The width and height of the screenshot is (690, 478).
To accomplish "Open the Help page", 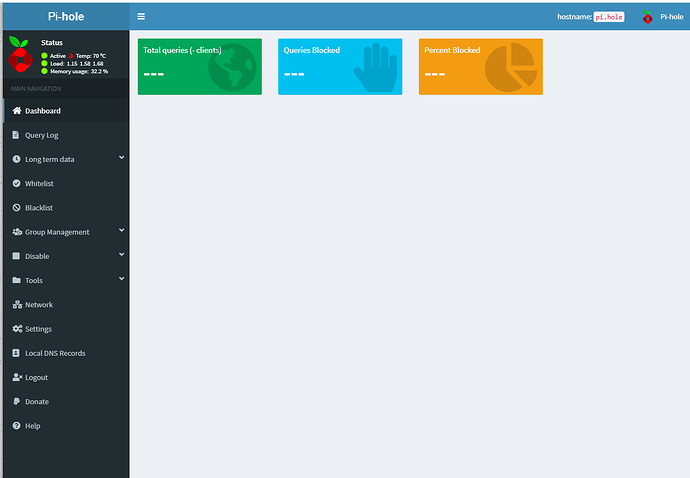I will pos(32,426).
